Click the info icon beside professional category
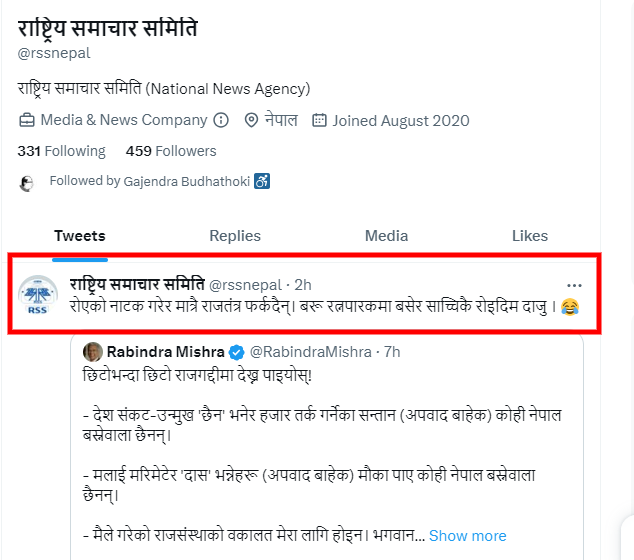This screenshot has height=560, width=634. coord(222,121)
